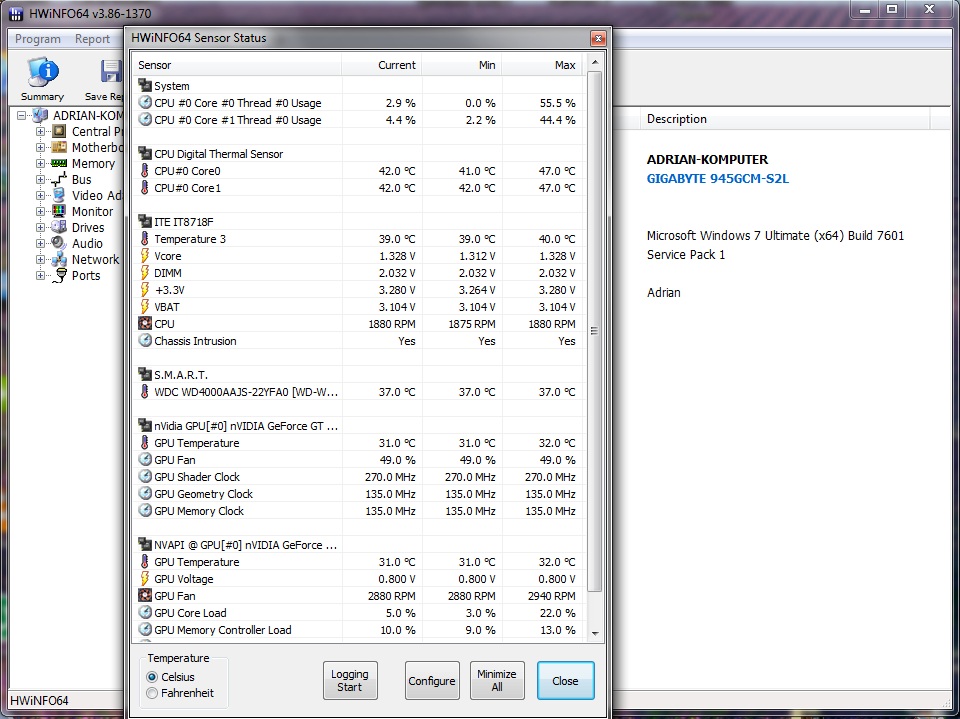Select the Memory module icon in tree
This screenshot has height=719, width=960.
click(59, 163)
